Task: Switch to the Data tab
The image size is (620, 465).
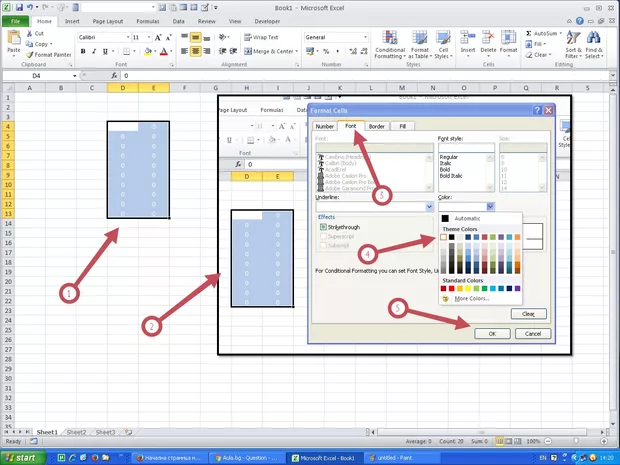Action: (x=178, y=21)
